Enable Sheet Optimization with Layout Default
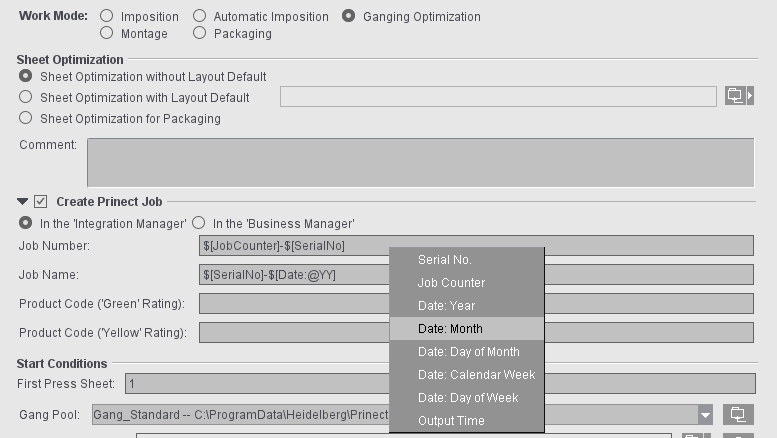The height and width of the screenshot is (438, 777). (x=26, y=97)
